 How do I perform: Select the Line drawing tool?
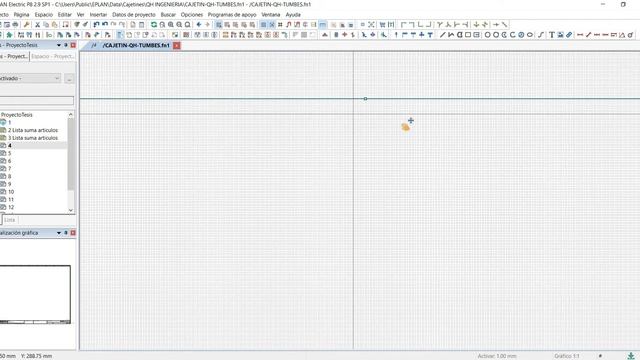pos(442,35)
